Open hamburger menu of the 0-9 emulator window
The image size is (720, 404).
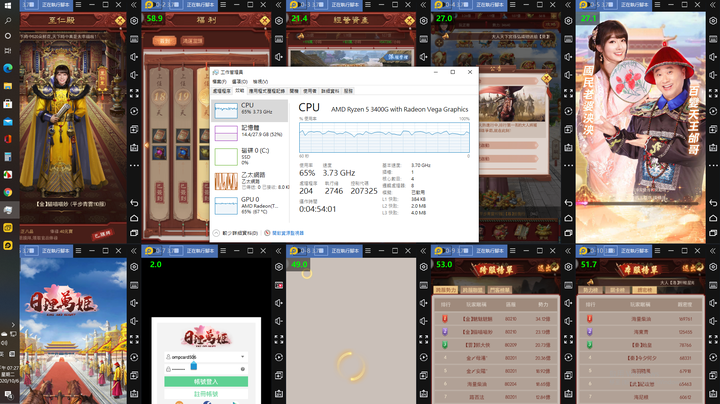[x=512, y=251]
